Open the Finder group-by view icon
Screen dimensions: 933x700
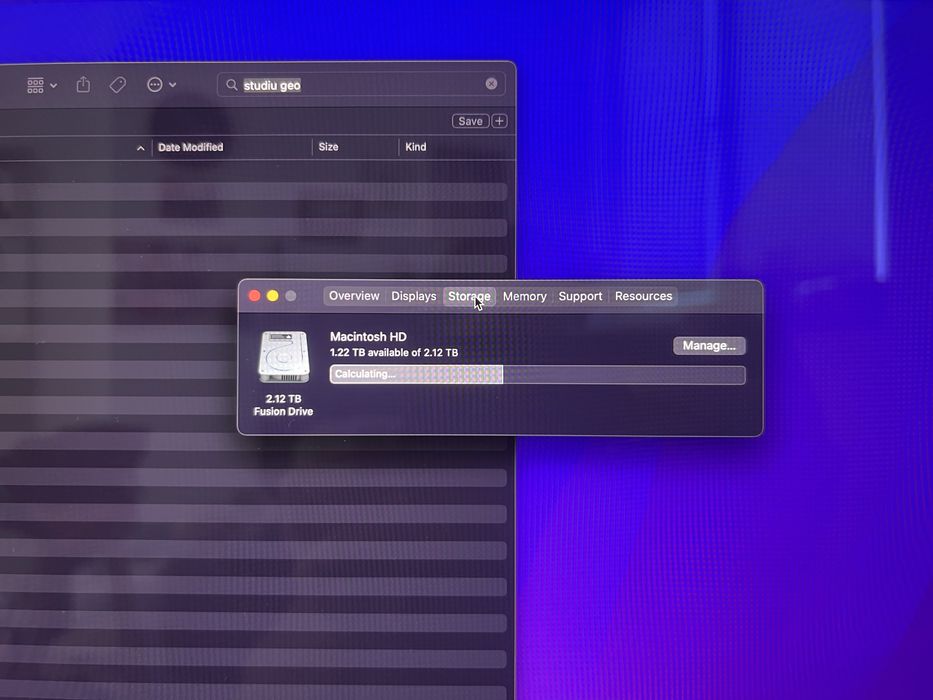click(35, 85)
